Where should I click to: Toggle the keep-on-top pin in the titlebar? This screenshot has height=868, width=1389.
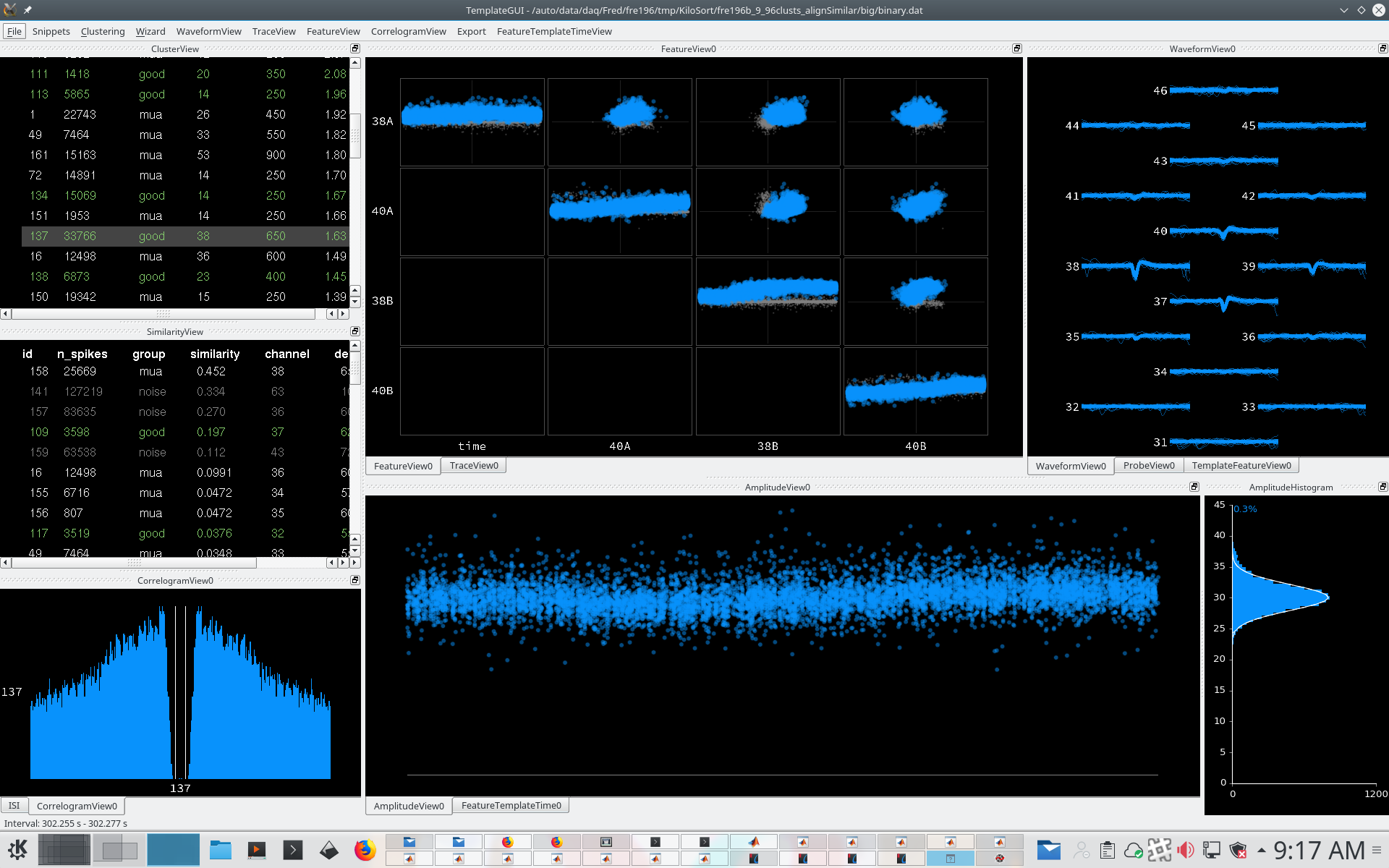click(x=27, y=10)
